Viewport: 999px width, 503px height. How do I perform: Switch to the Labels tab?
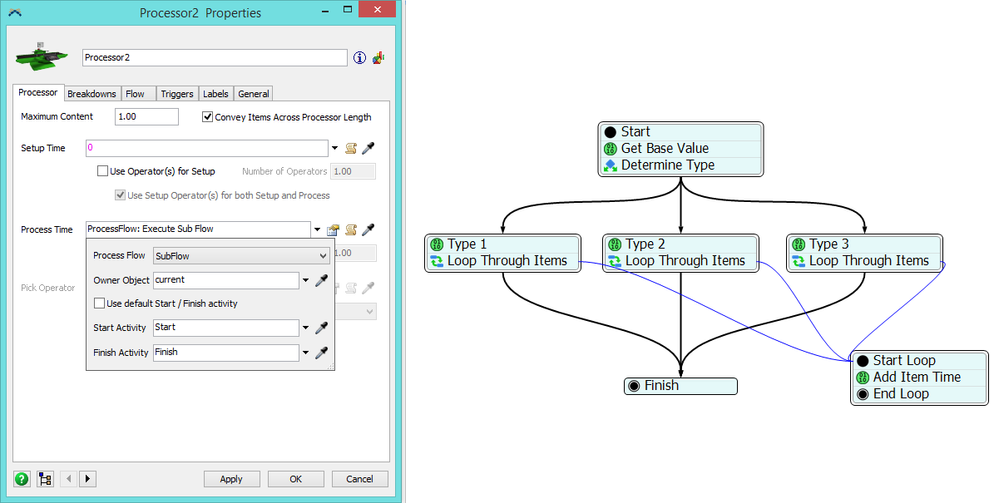click(x=215, y=94)
